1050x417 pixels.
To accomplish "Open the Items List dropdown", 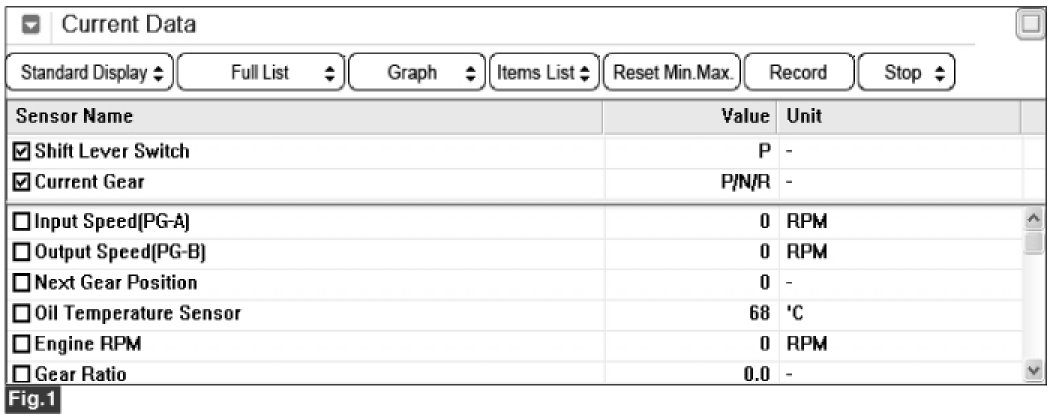I will (x=544, y=72).
